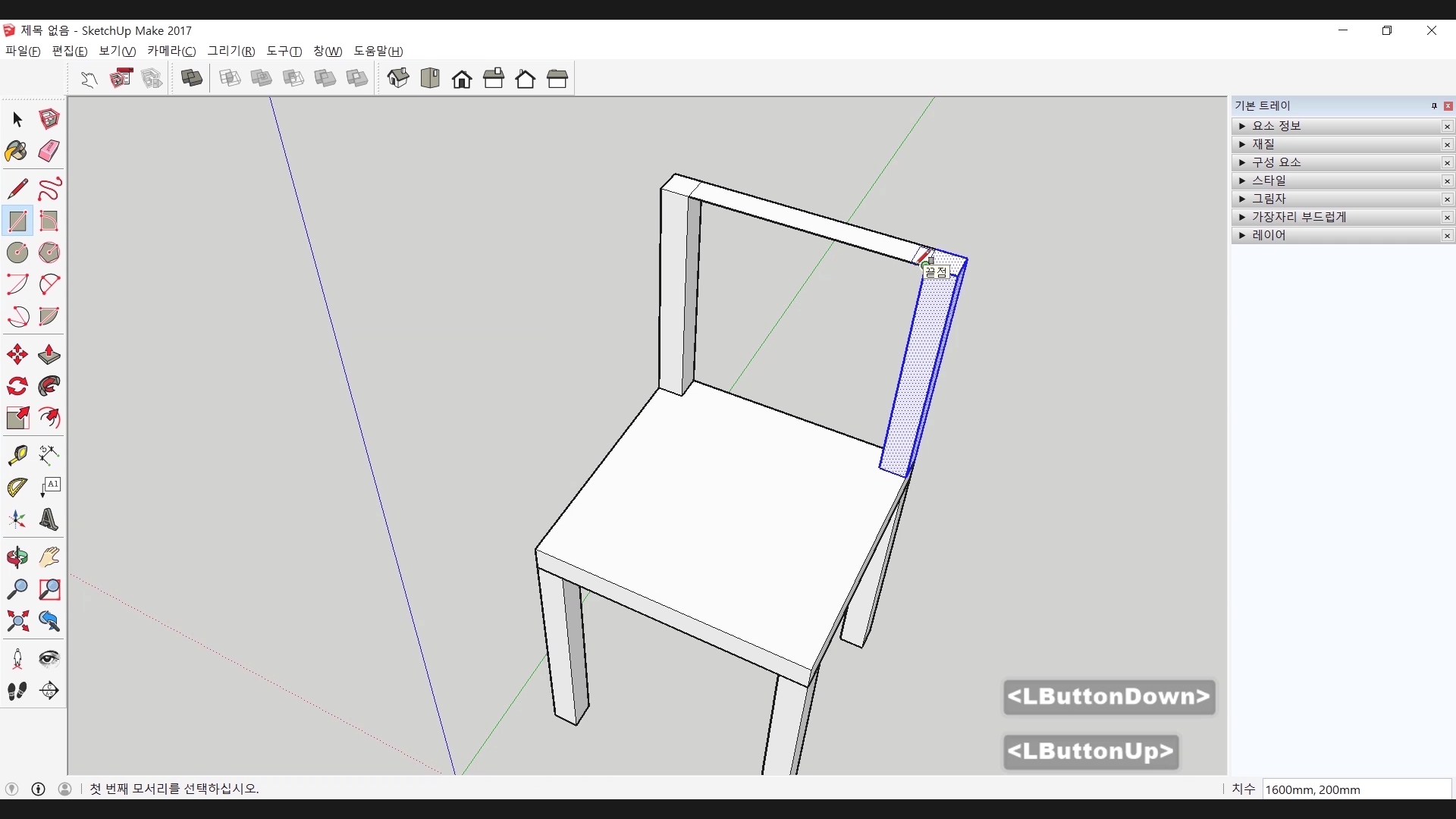Pick the Tape Measure tool
The width and height of the screenshot is (1456, 819).
tap(17, 455)
